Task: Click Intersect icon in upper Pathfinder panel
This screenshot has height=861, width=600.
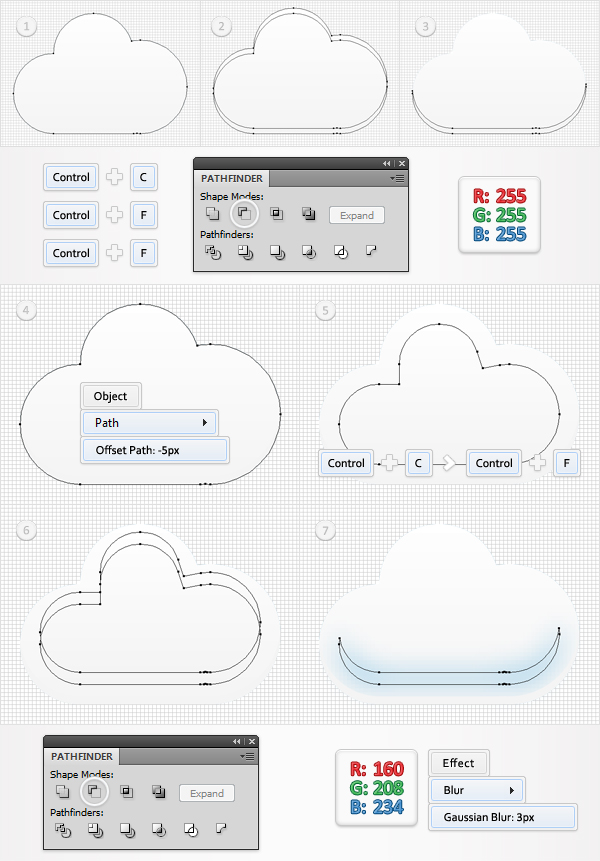Action: click(x=277, y=213)
